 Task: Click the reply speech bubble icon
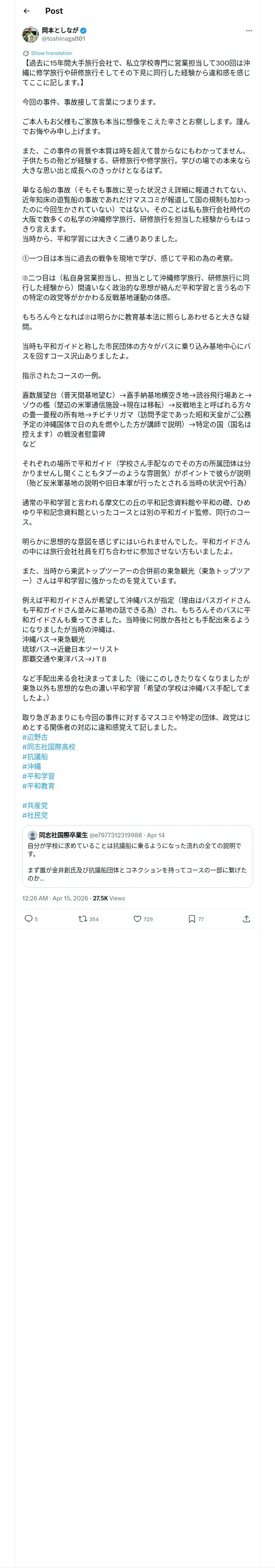coord(28,918)
